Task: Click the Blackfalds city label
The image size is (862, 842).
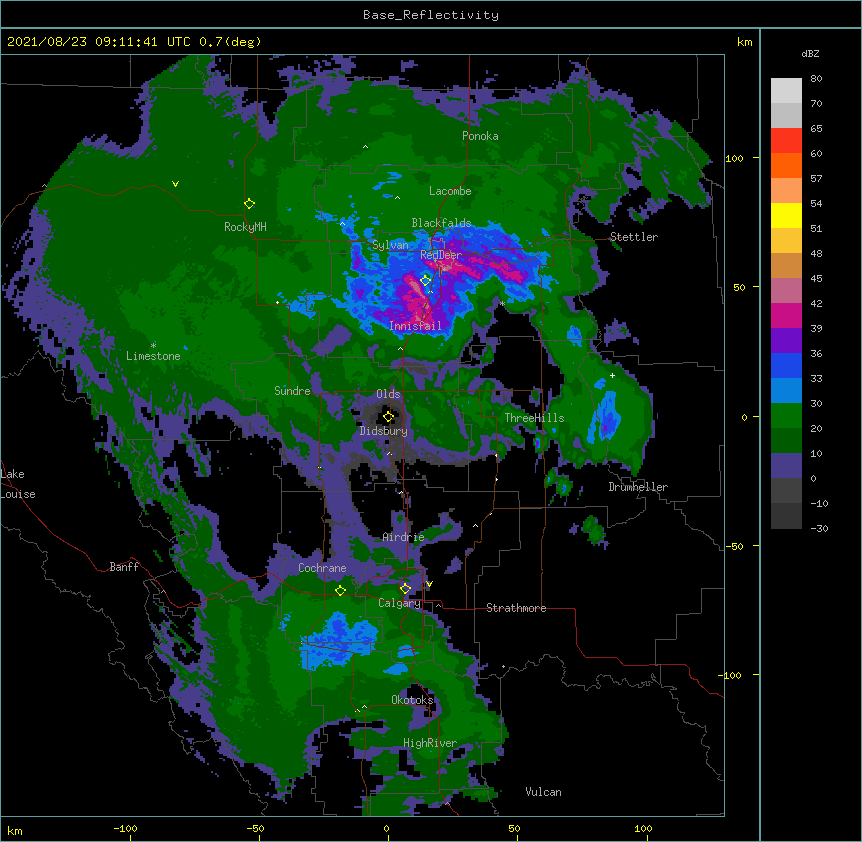Action: pyautogui.click(x=441, y=223)
